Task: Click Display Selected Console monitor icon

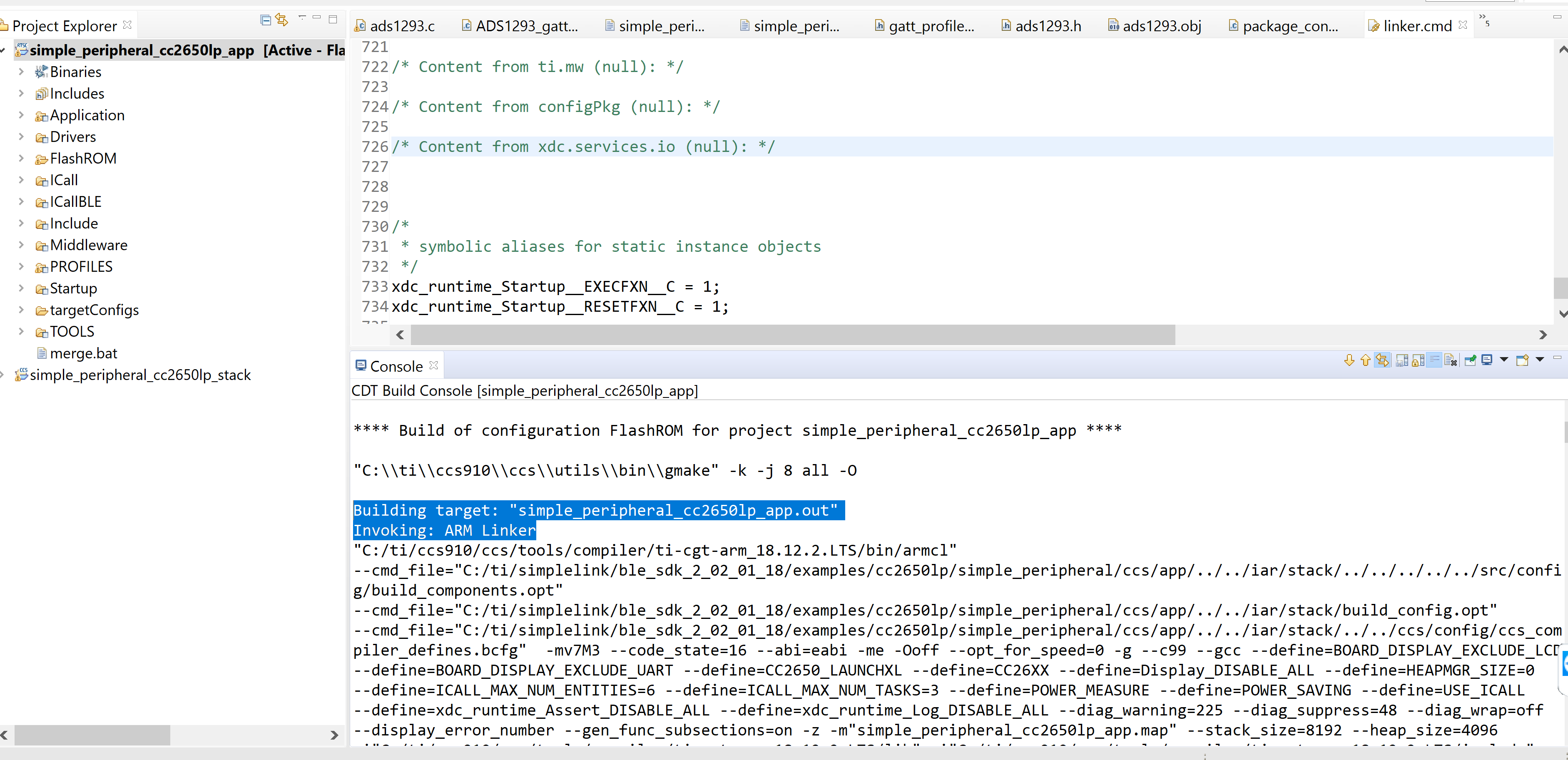Action: 1487,360
